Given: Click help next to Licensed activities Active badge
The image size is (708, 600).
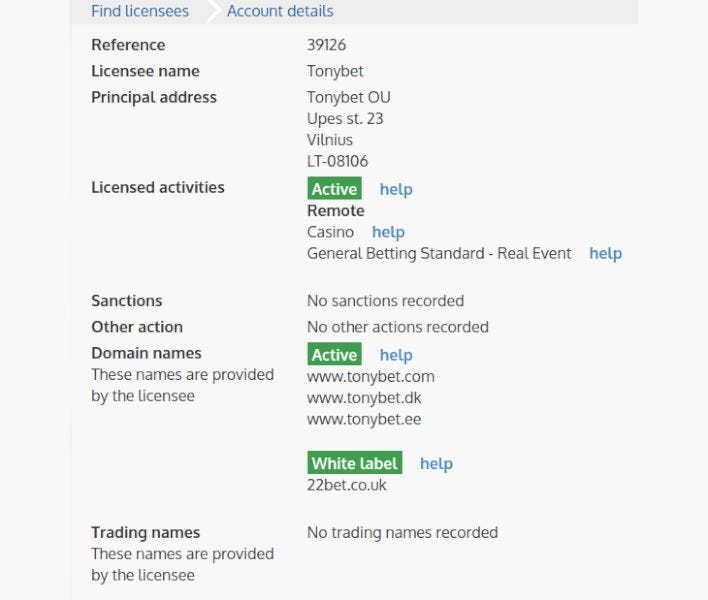Looking at the screenshot, I should point(396,189).
